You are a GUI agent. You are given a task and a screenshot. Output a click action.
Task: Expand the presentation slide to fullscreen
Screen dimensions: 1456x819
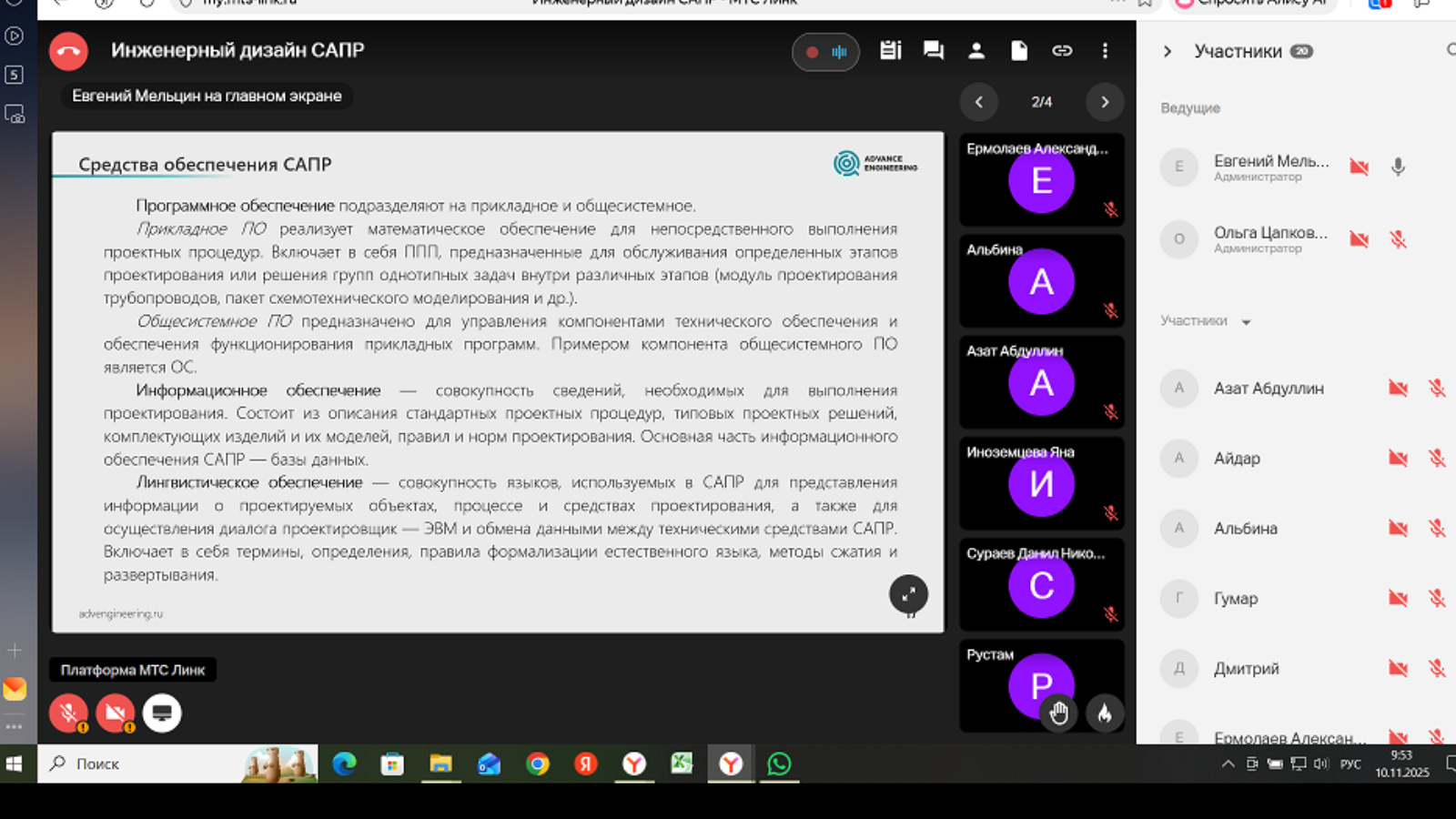click(x=908, y=595)
